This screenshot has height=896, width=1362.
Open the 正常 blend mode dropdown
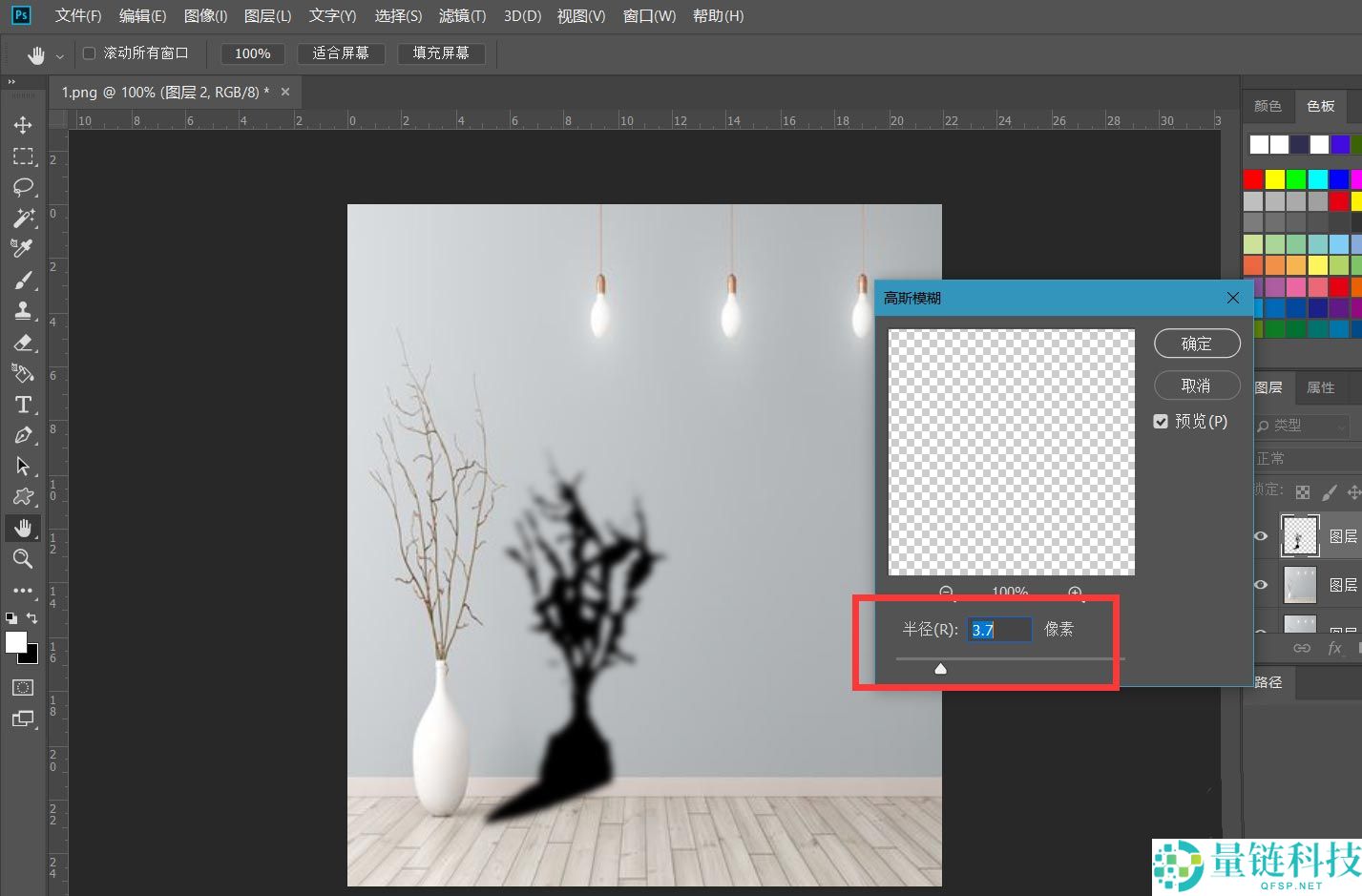pyautogui.click(x=1303, y=459)
